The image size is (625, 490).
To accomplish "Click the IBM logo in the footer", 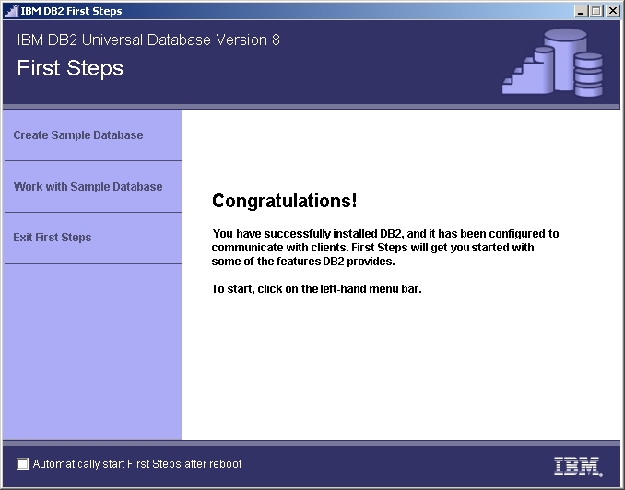I will [578, 466].
